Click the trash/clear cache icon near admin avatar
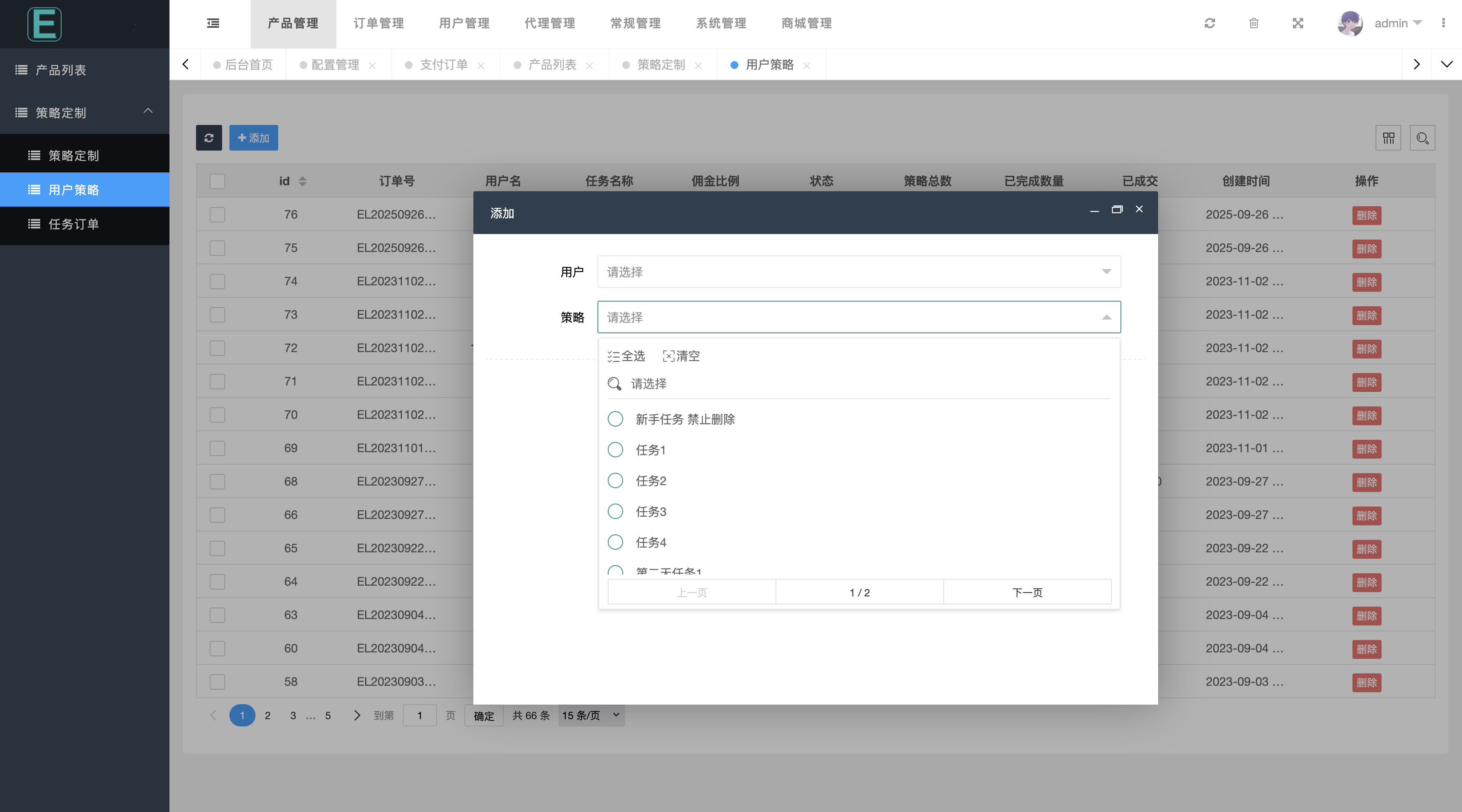This screenshot has height=812, width=1462. pos(1254,23)
